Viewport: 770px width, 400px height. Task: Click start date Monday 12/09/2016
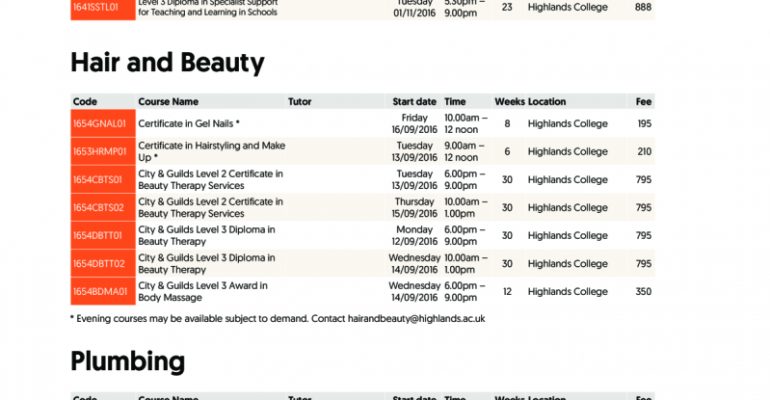click(x=414, y=236)
